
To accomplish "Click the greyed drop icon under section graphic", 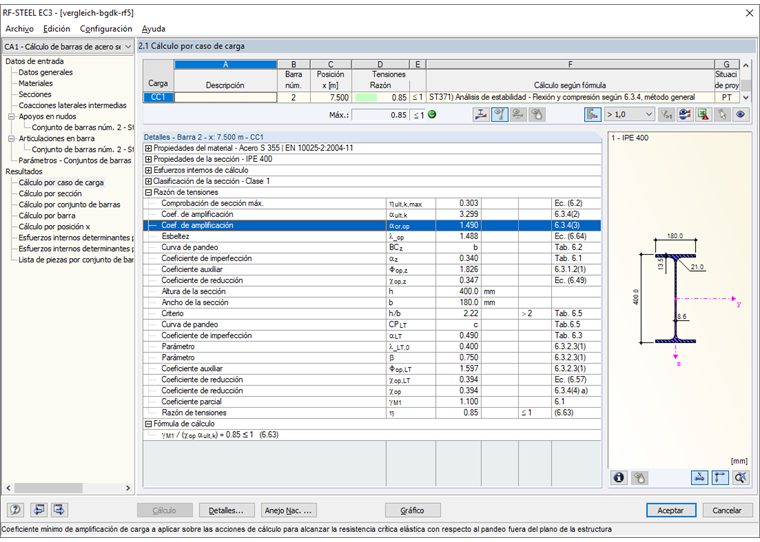I will (639, 478).
